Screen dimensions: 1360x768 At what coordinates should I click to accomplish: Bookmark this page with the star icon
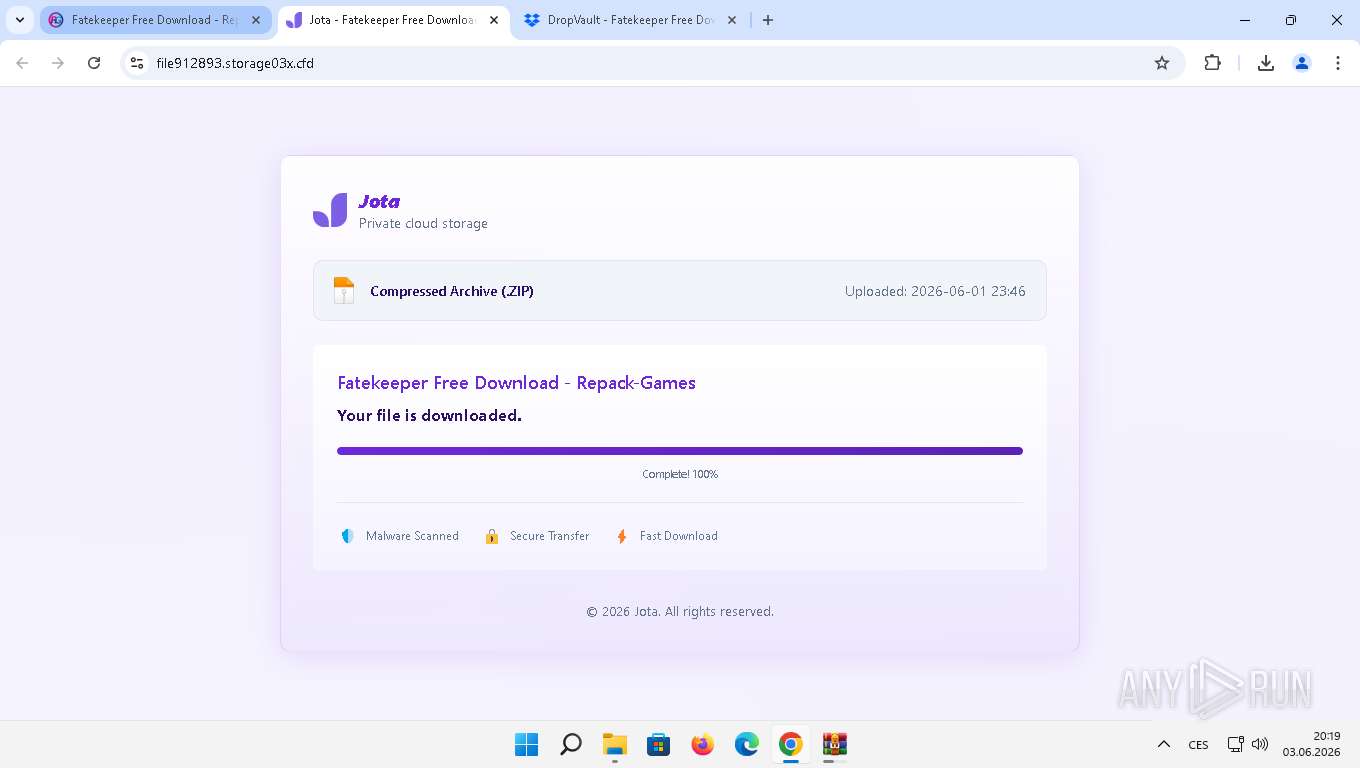pyautogui.click(x=1162, y=63)
